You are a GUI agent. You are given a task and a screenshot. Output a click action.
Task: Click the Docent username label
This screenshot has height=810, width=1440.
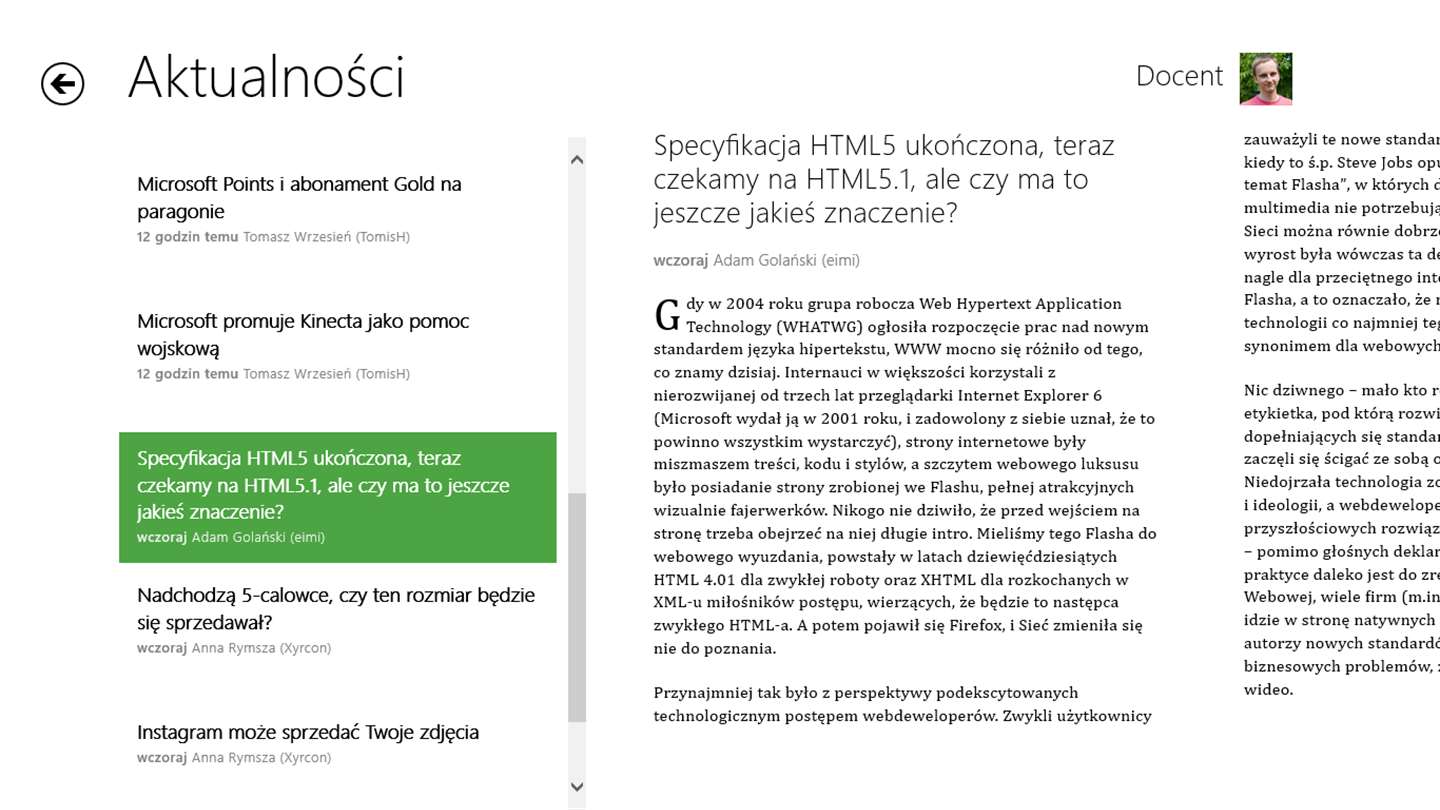1179,76
